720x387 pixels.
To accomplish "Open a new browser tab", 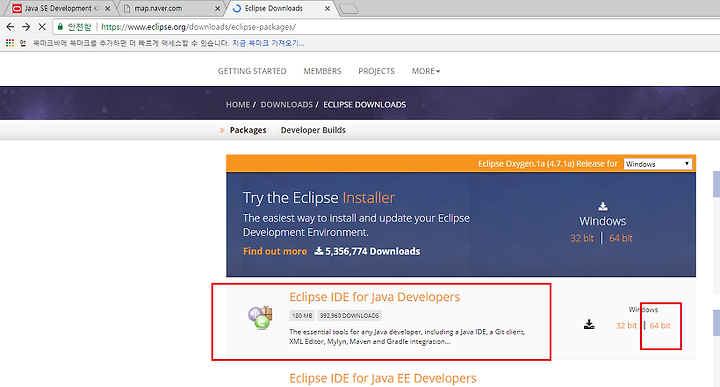I will [349, 9].
